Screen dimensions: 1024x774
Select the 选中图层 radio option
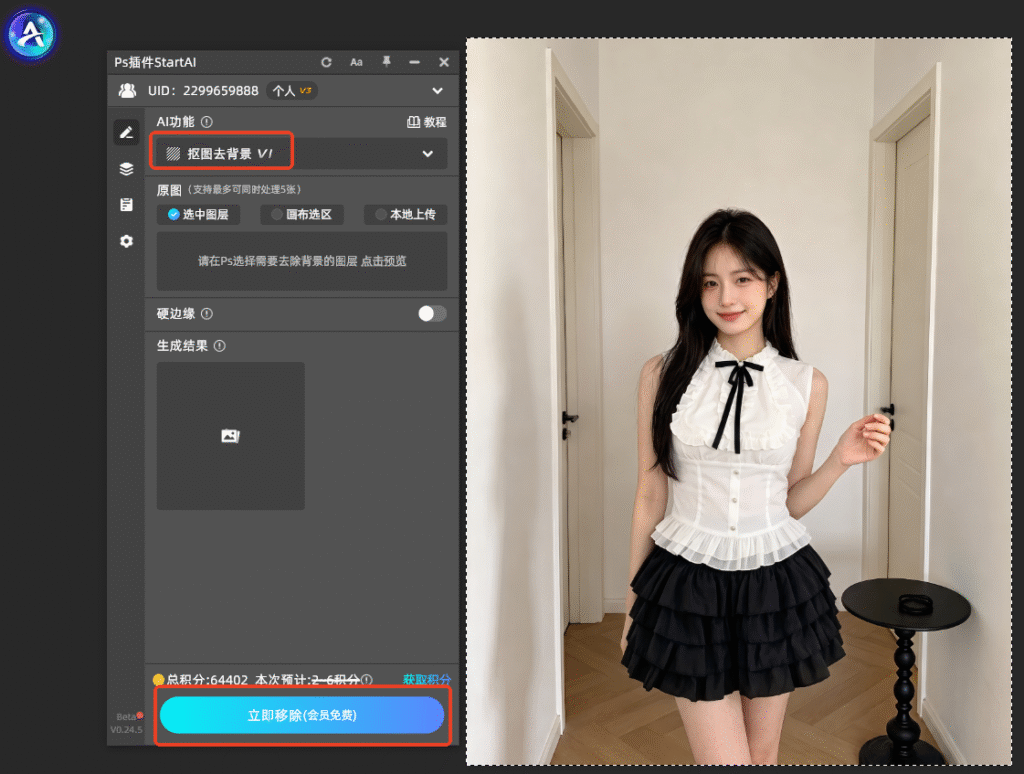tap(199, 214)
